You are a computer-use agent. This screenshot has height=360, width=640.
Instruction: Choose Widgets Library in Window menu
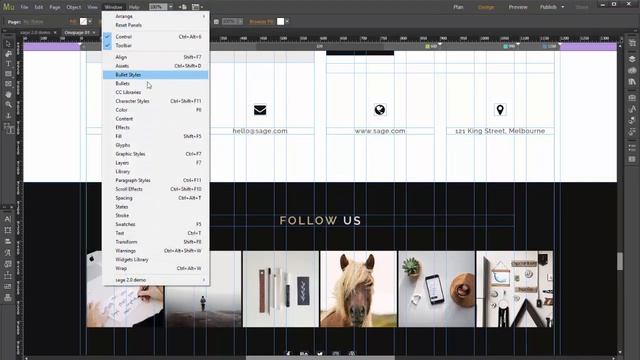tap(156, 260)
